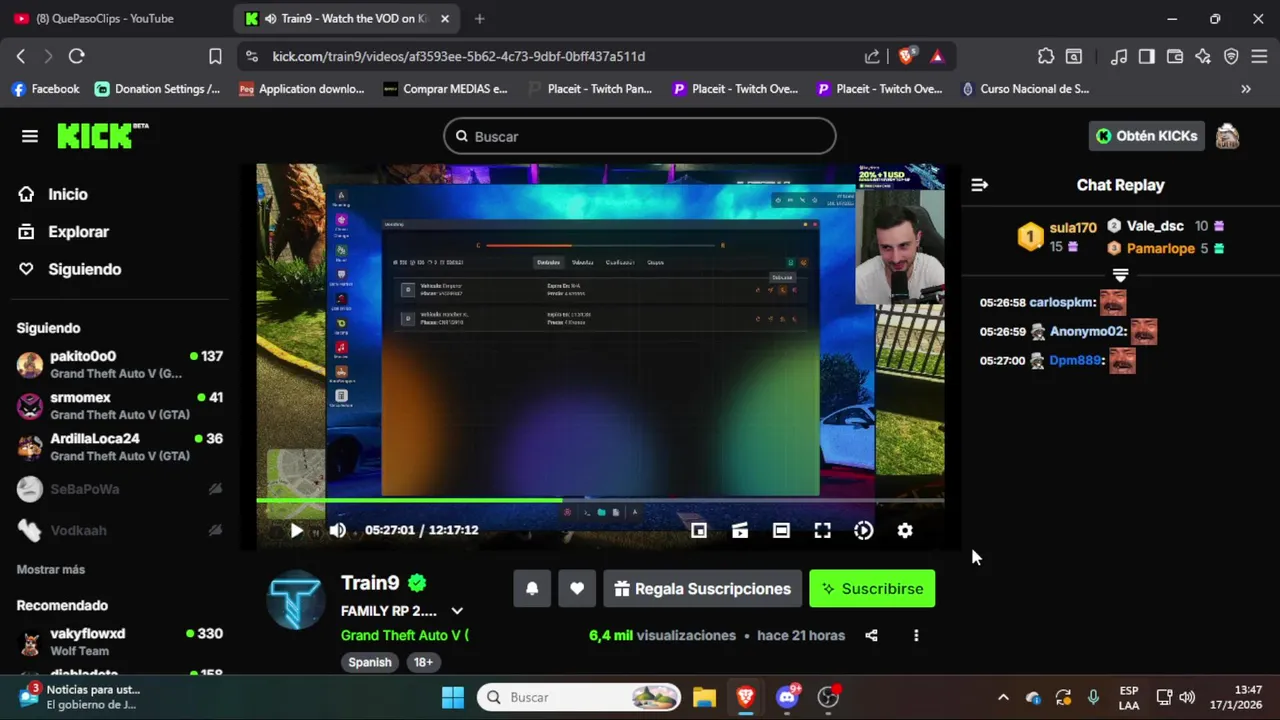This screenshot has width=1280, height=720.
Task: Open the Kick hamburger menu
Action: 29,136
